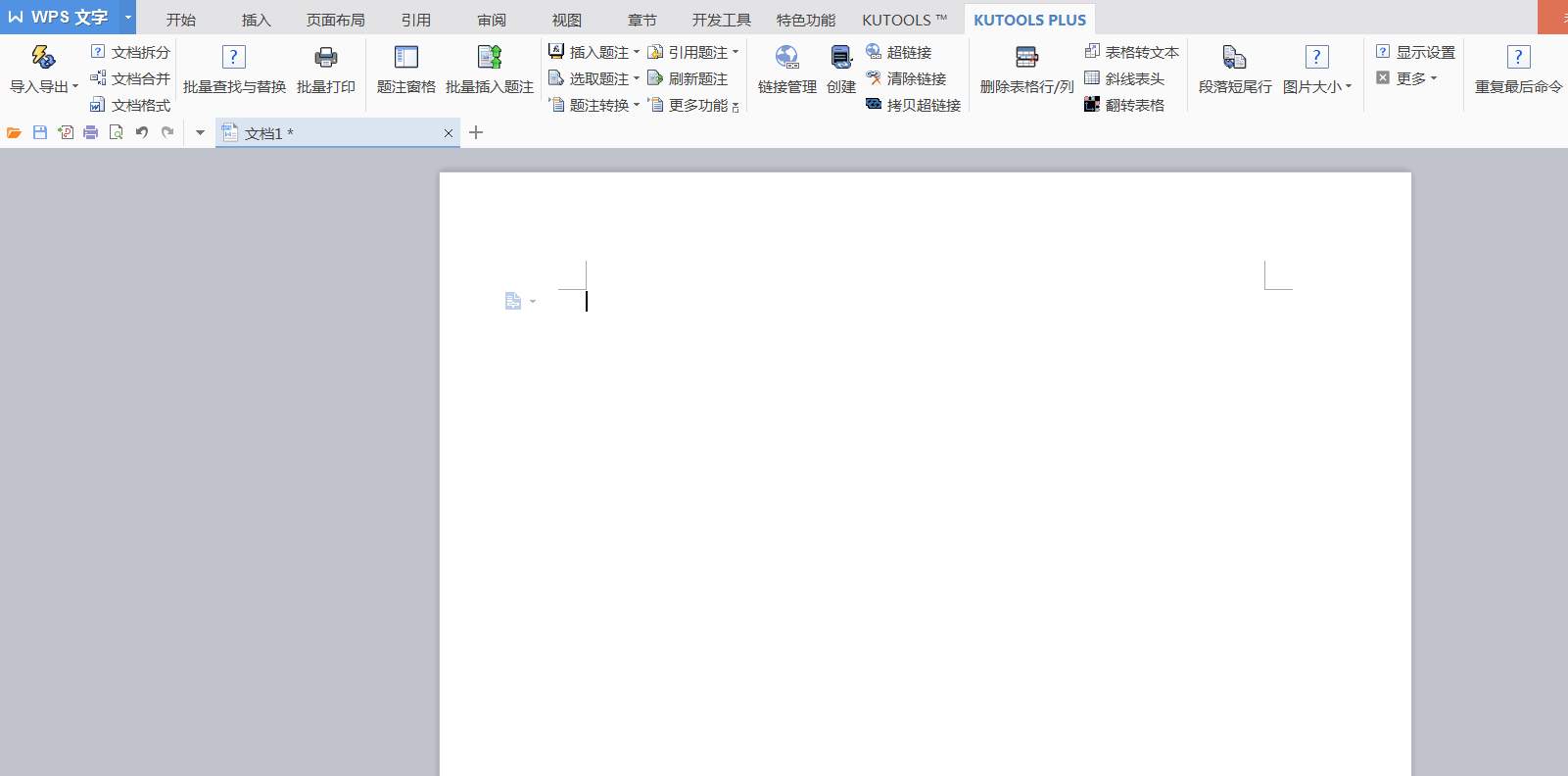Close the 文档1 document tab
The image size is (1568, 776).
(x=449, y=133)
